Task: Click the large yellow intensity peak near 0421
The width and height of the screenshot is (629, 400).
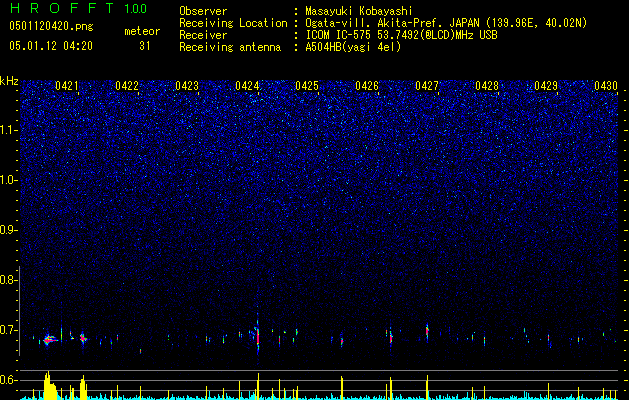Action: click(50, 385)
